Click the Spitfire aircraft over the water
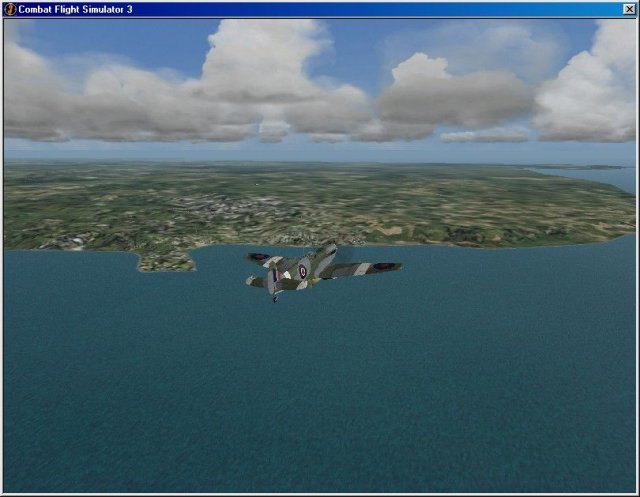The image size is (640, 497). pyautogui.click(x=323, y=271)
